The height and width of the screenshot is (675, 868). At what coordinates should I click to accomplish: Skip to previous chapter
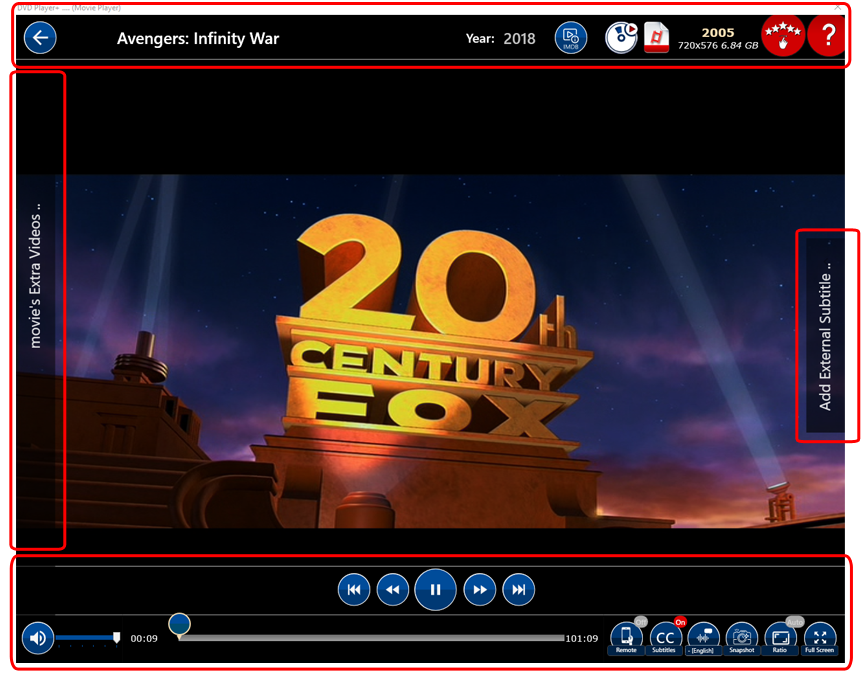click(354, 590)
